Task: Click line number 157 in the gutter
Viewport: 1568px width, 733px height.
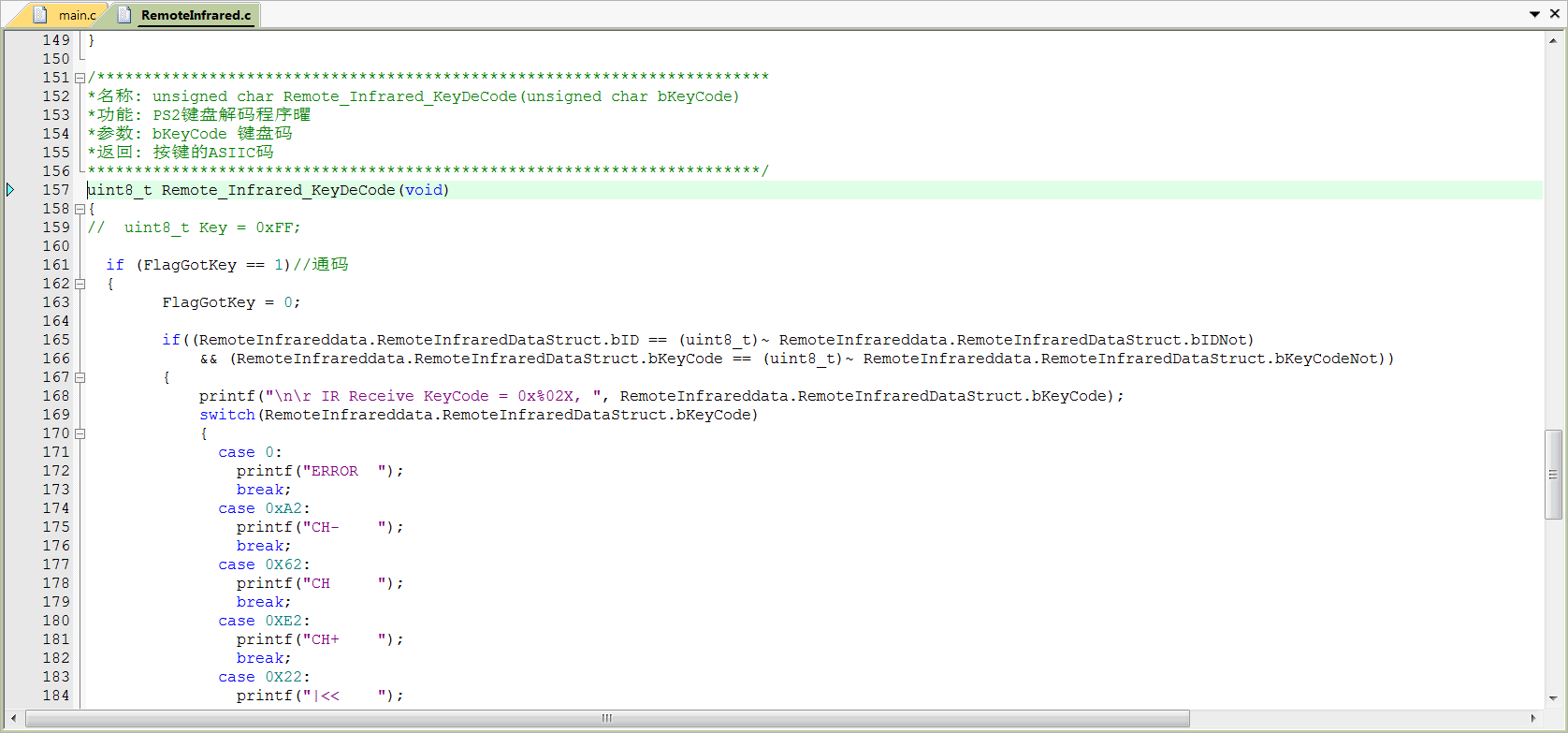Action: click(x=56, y=190)
